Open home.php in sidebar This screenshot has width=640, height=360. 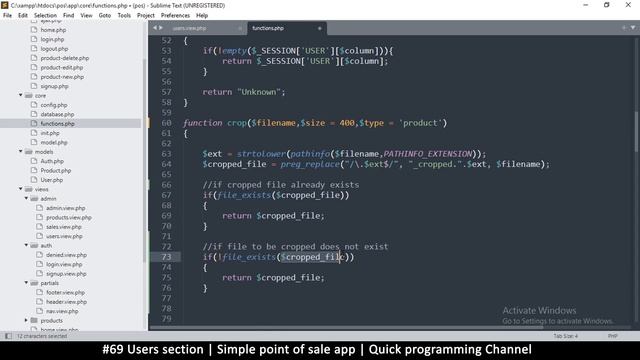(53, 30)
